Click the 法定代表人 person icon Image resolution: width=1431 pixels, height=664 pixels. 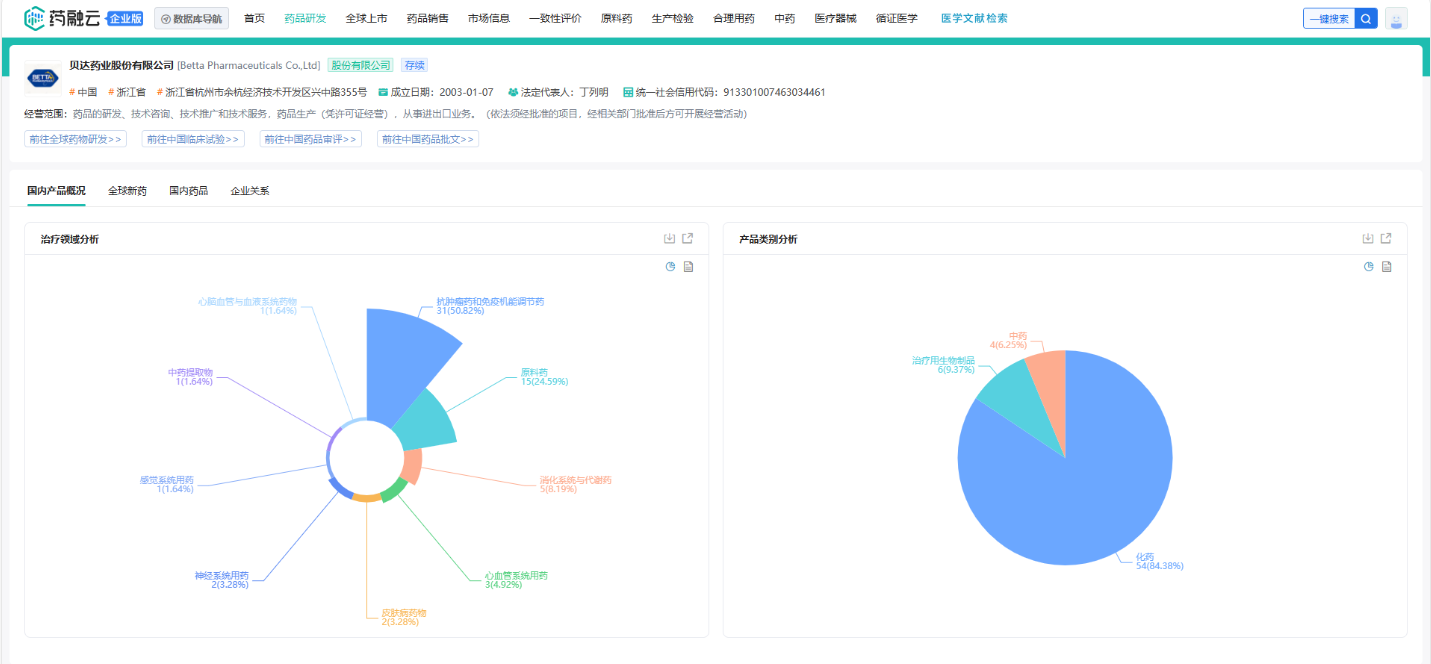513,92
